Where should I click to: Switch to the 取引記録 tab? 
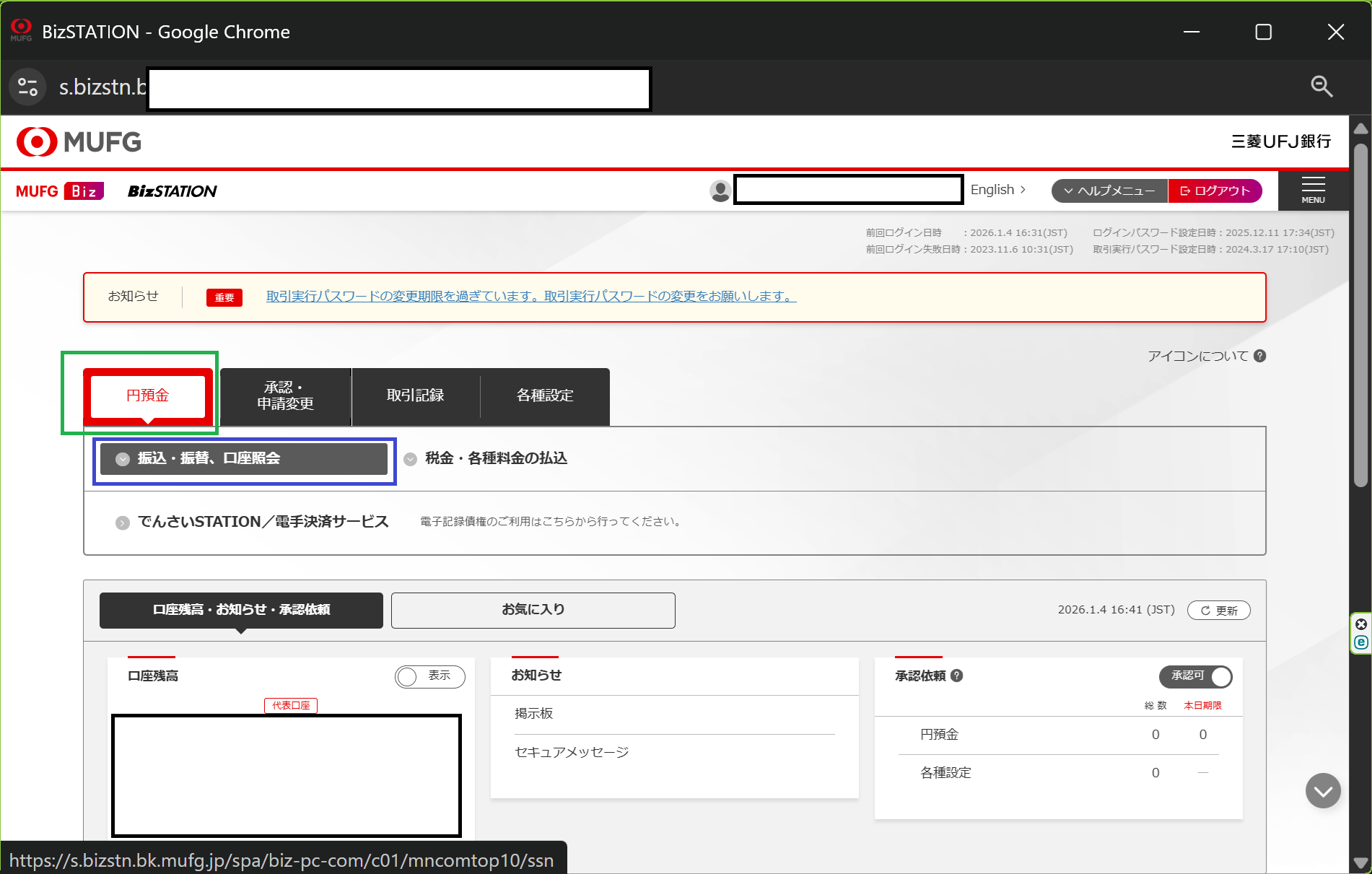point(415,396)
